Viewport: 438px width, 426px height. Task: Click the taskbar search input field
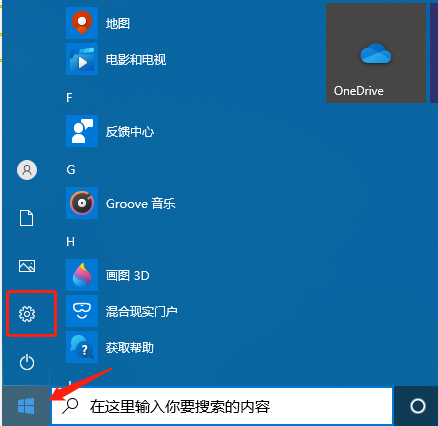pyautogui.click(x=222, y=406)
